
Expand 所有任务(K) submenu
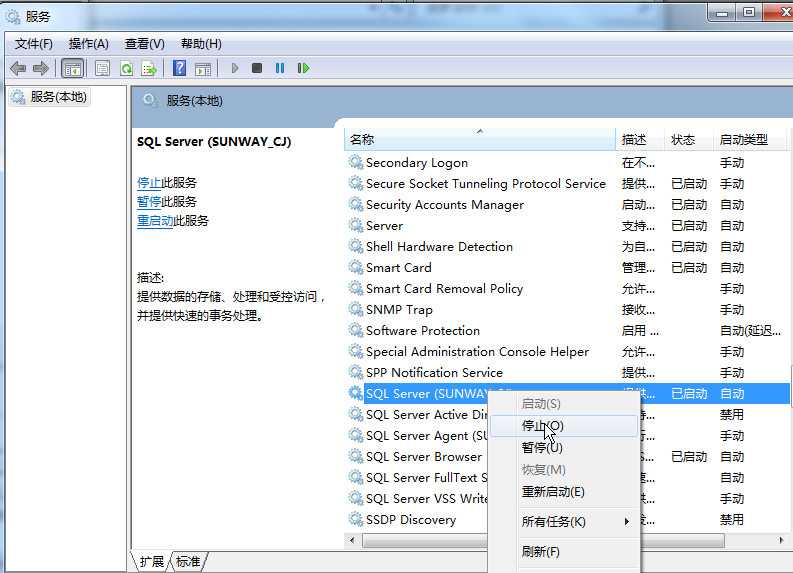pos(564,521)
